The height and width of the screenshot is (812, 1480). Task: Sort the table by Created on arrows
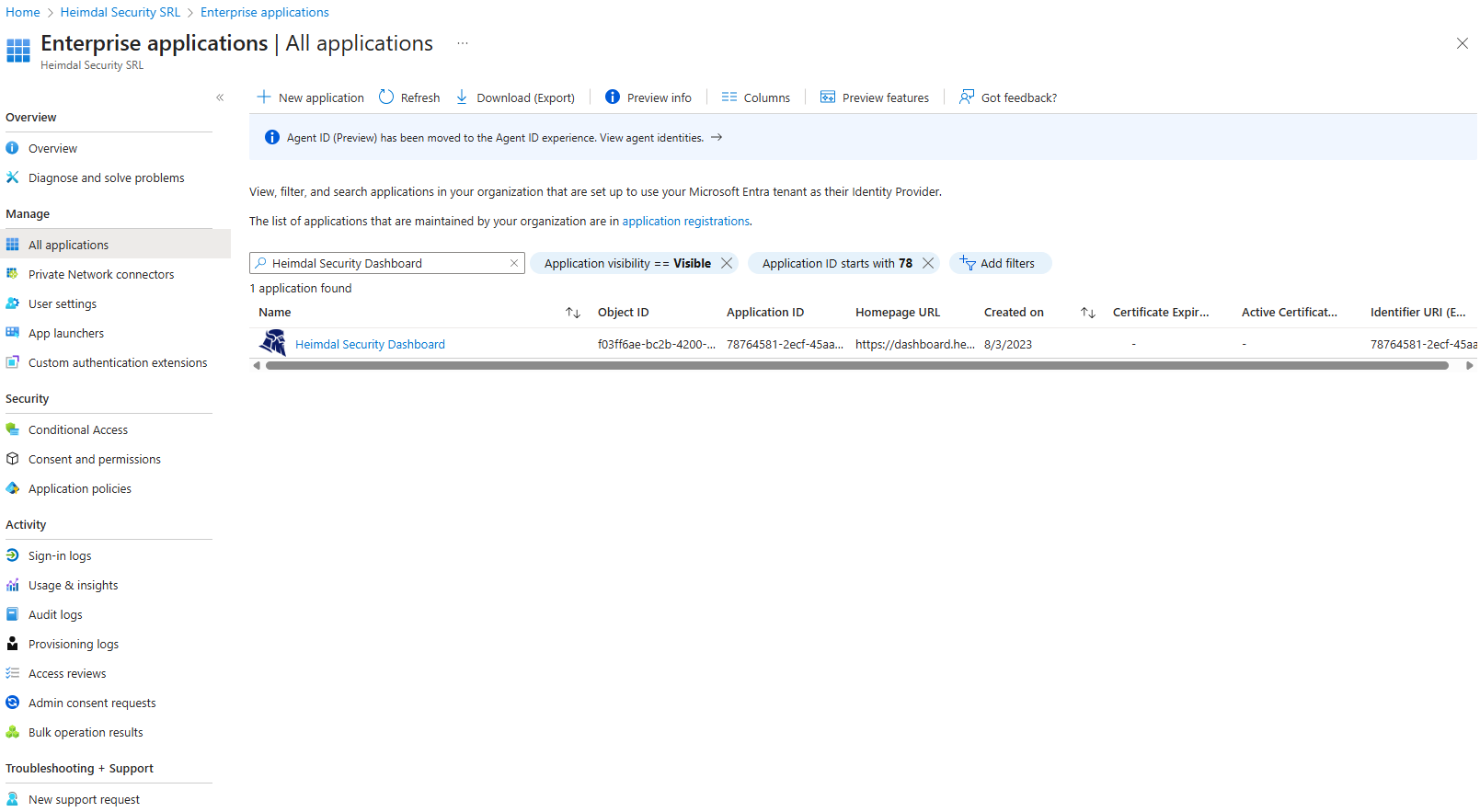tap(1088, 313)
